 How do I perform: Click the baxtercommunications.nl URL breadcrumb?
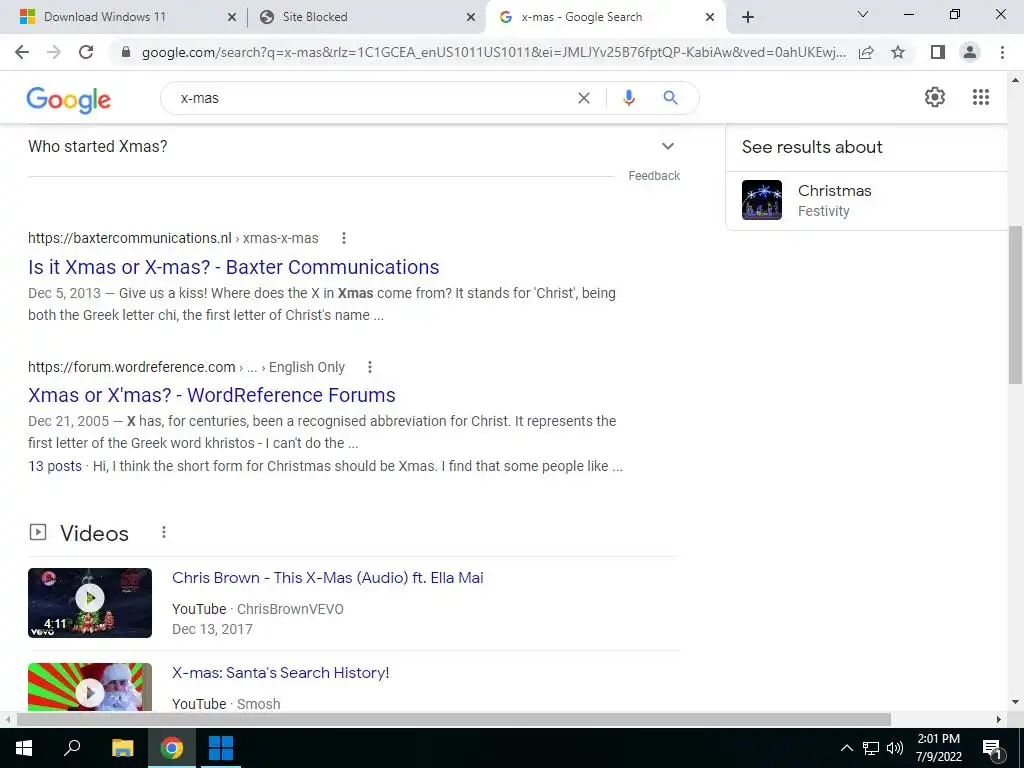pos(173,238)
